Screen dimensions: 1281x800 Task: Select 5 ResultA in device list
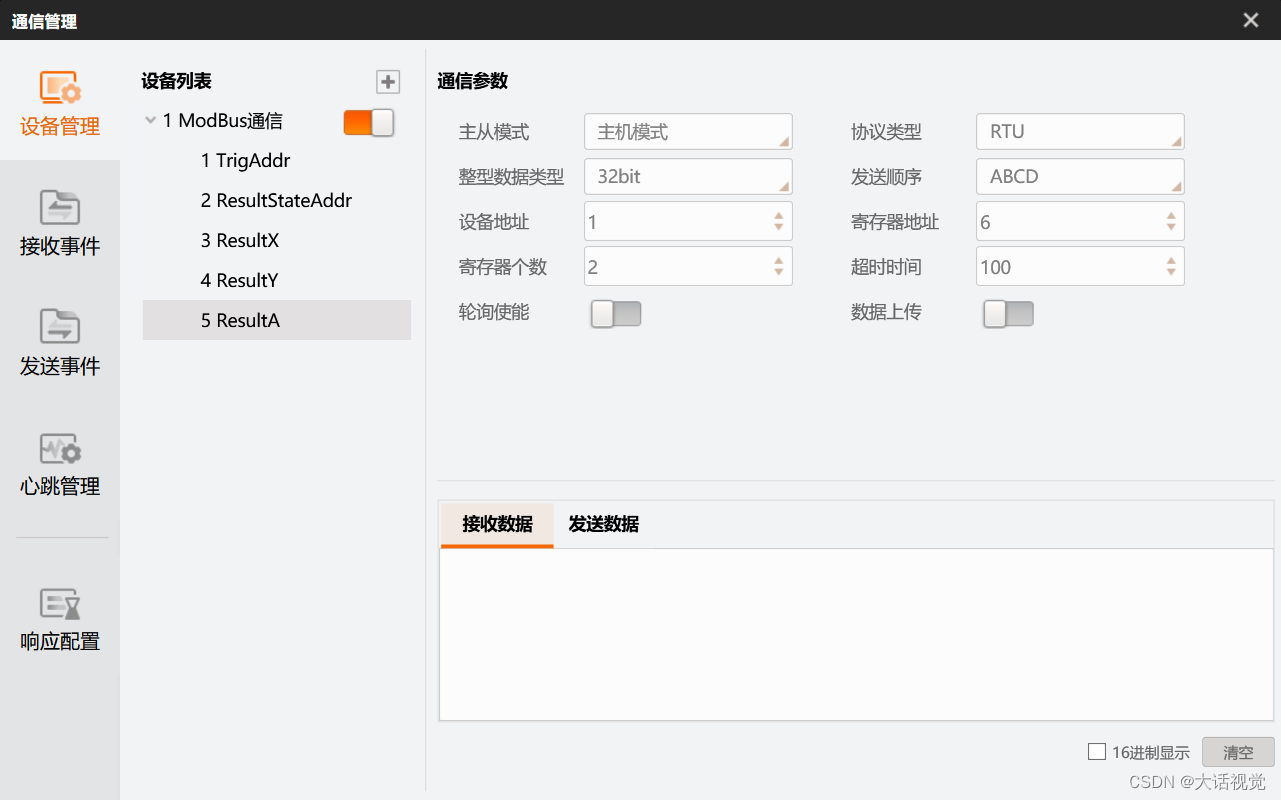click(277, 320)
